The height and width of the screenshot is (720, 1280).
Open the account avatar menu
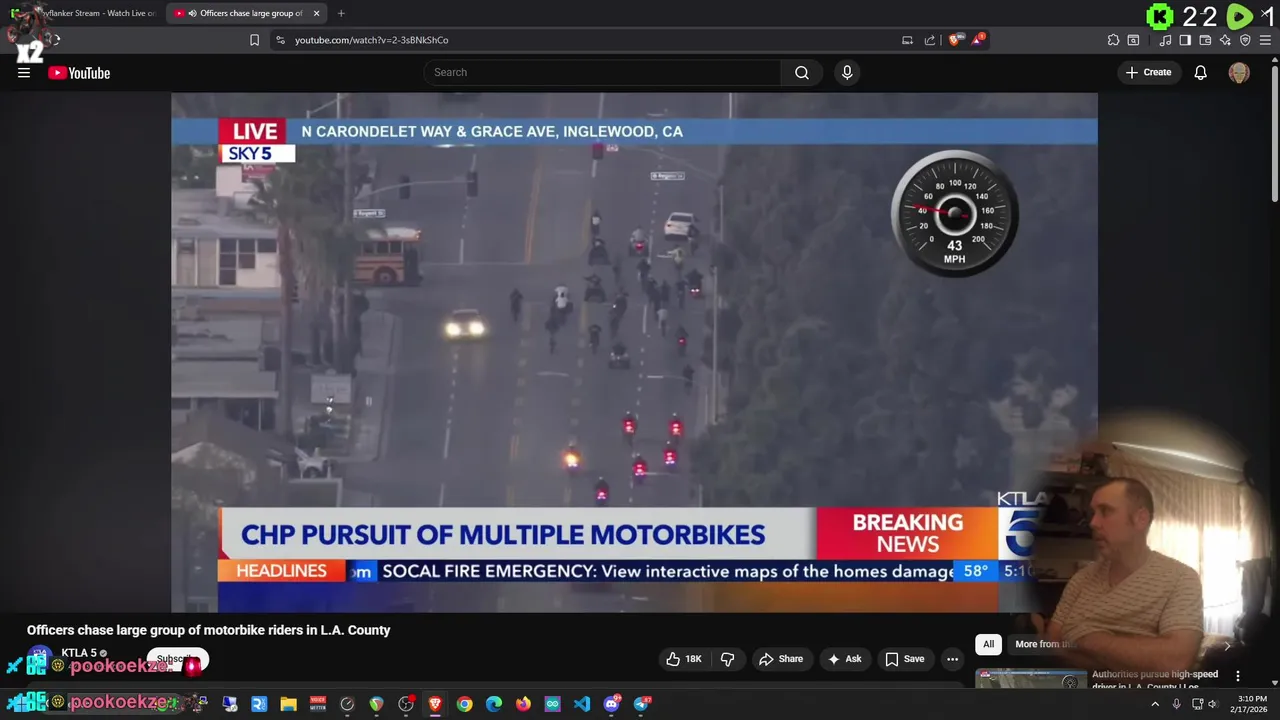[1239, 72]
